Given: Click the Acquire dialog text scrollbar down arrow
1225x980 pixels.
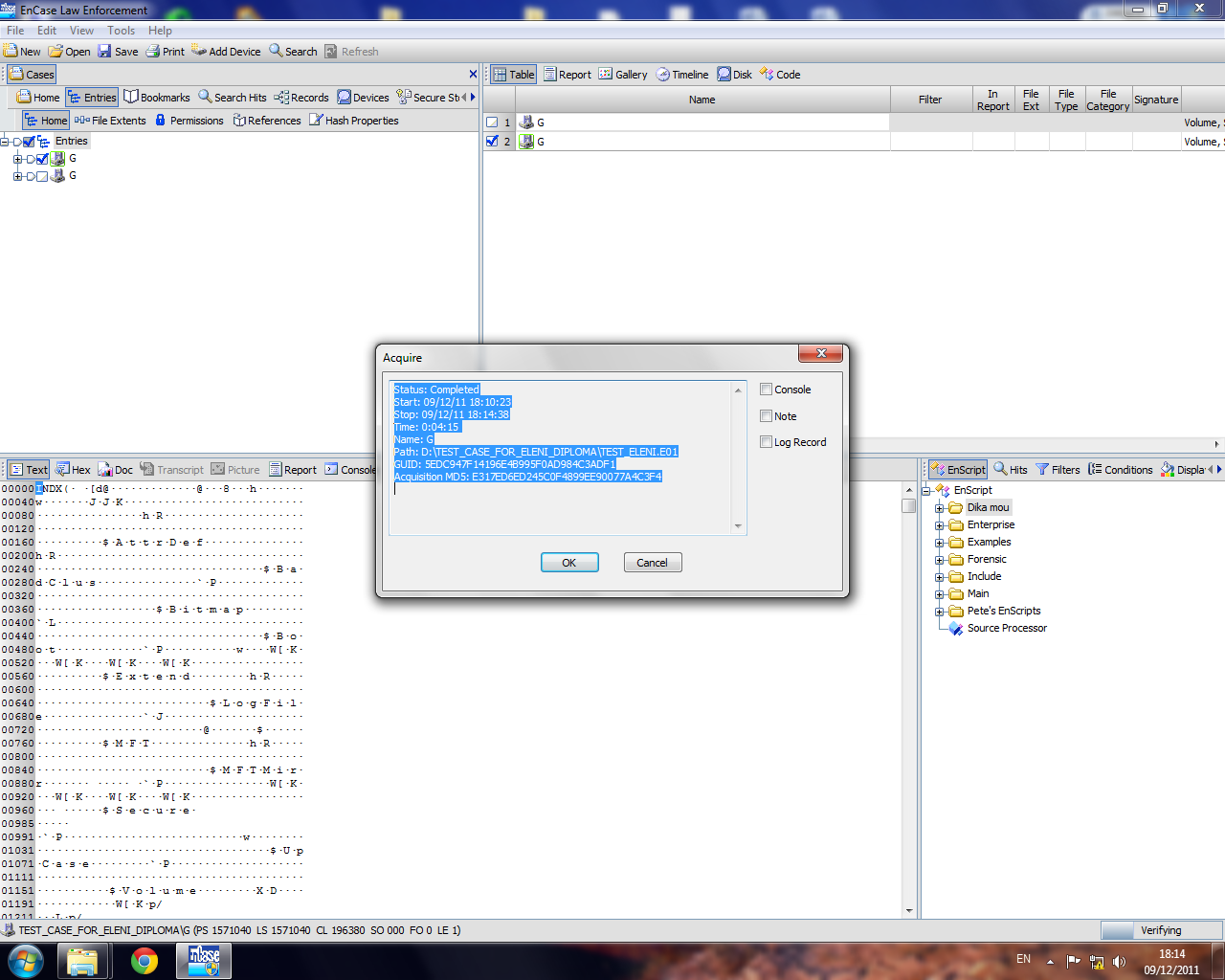Looking at the screenshot, I should [x=738, y=526].
